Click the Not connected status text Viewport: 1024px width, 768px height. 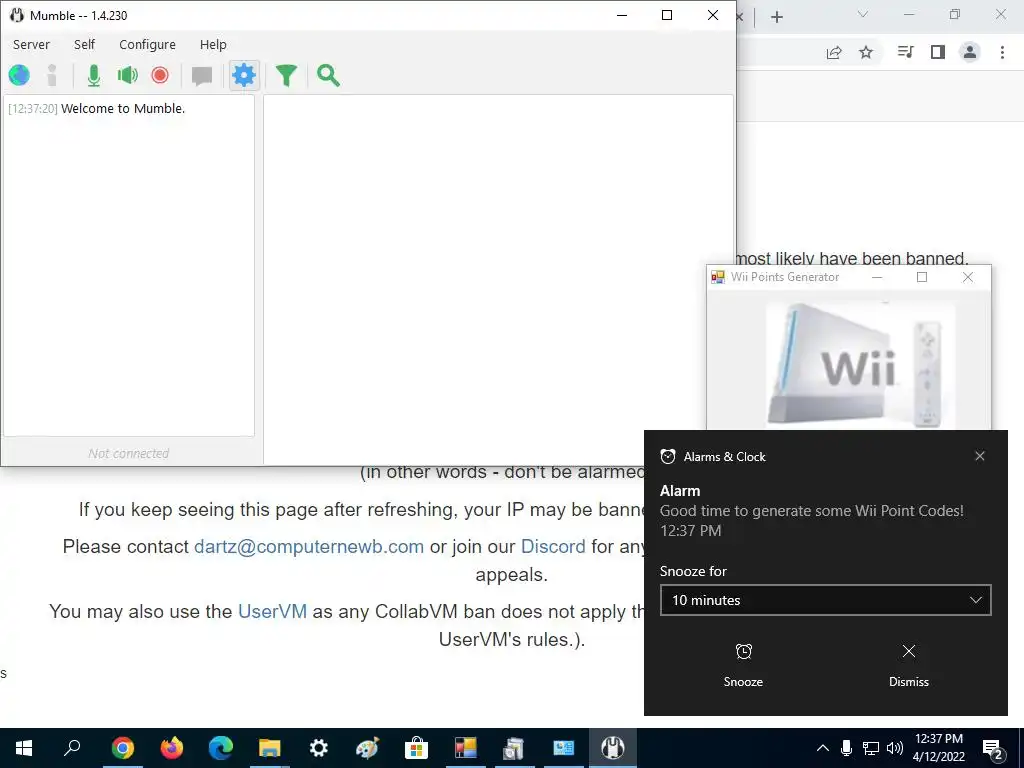coord(129,453)
